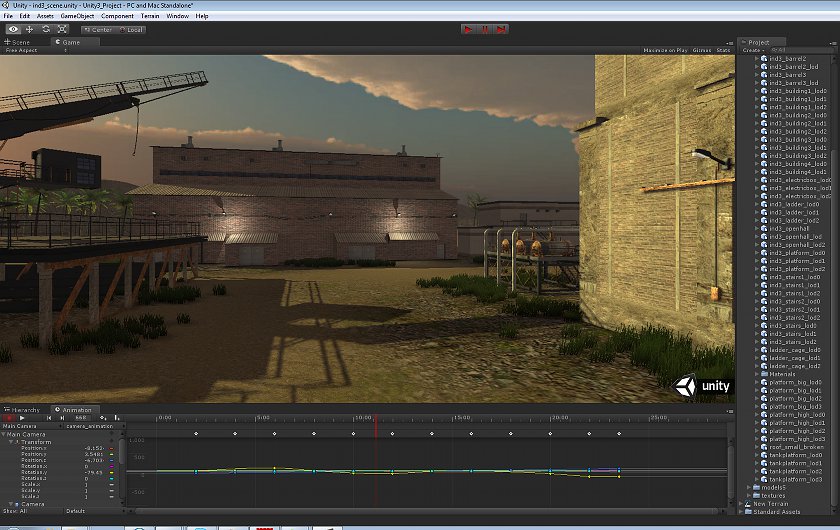
Task: Toggle Gizmos in Game view
Action: tap(702, 50)
